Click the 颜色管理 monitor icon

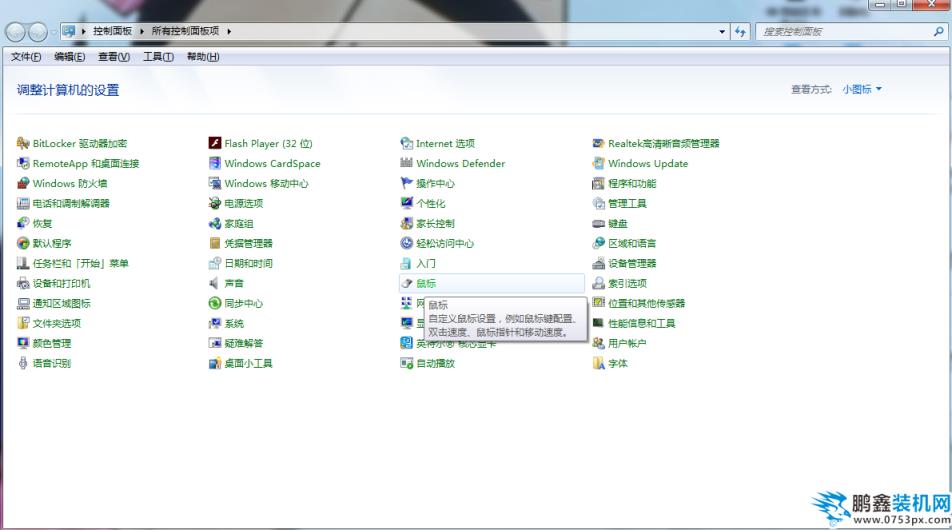pos(23,344)
